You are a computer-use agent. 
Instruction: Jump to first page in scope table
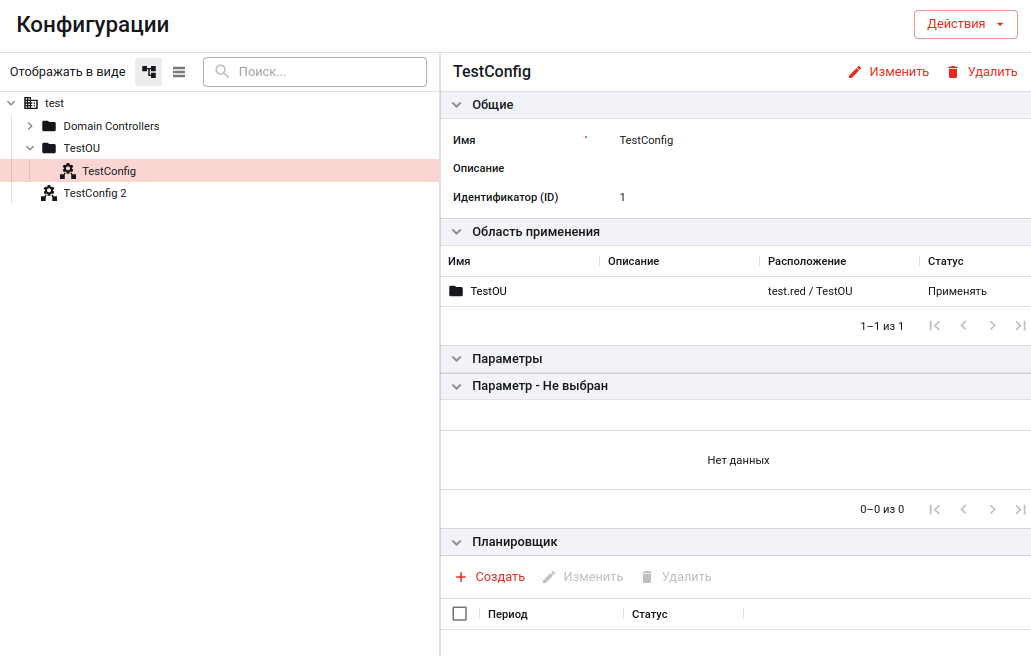[x=934, y=326]
